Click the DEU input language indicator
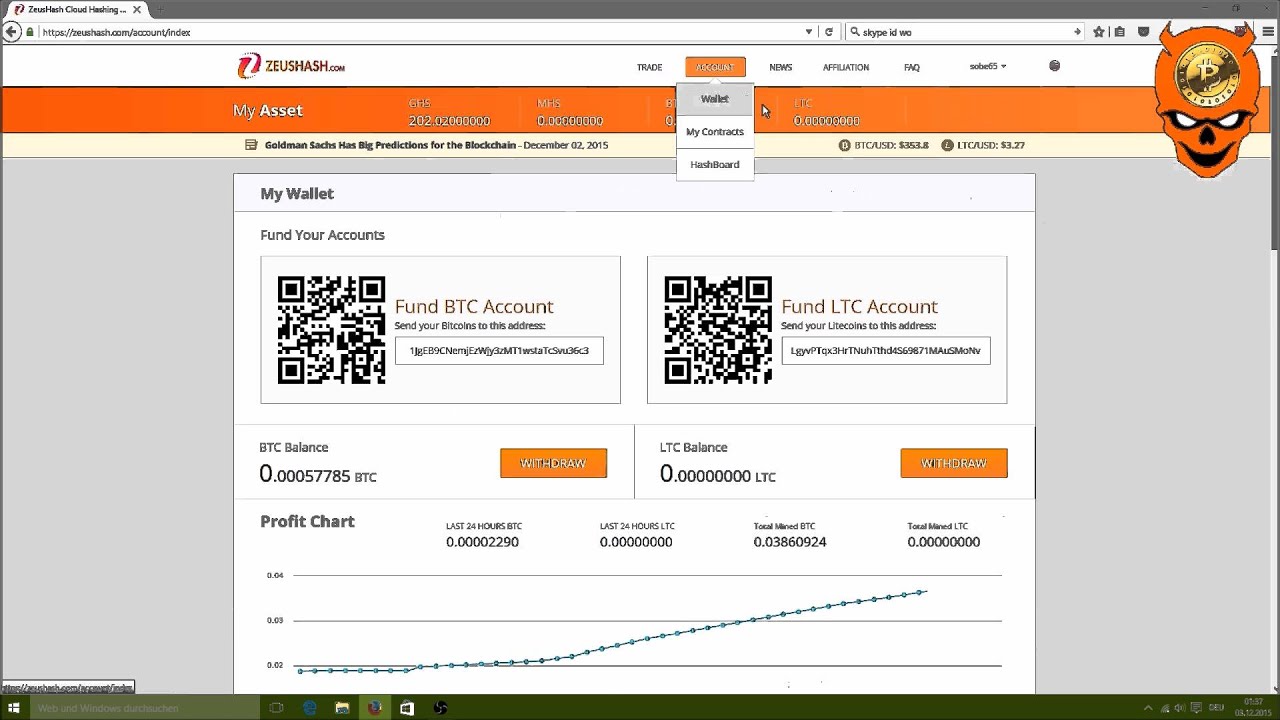1280x720 pixels. point(1217,708)
